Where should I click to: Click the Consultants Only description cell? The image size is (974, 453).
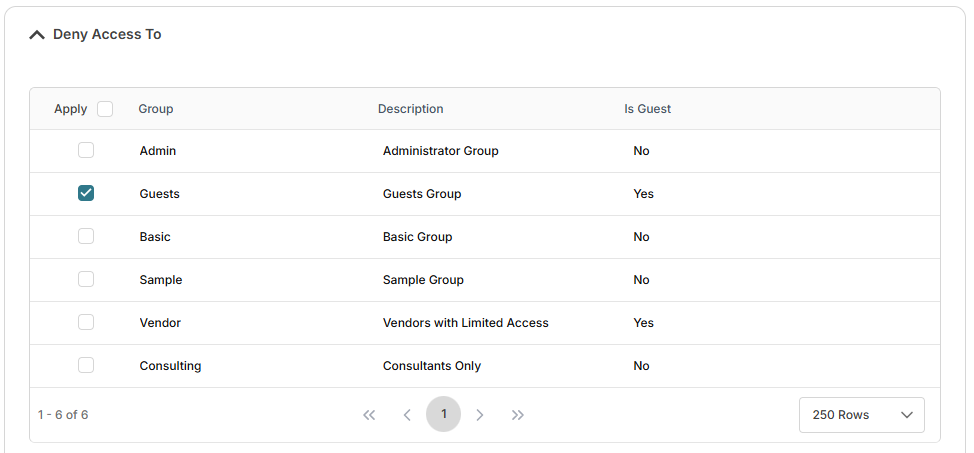[432, 366]
